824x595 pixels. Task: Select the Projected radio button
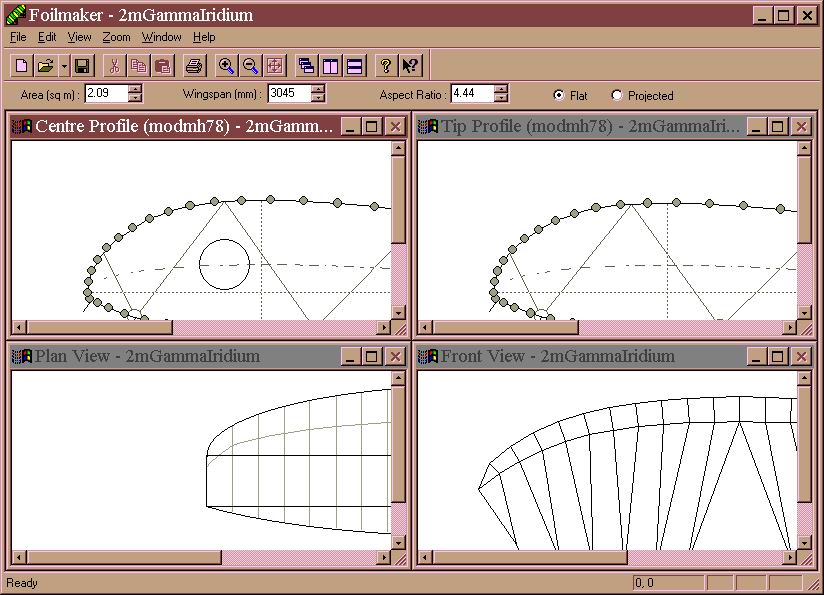[617, 95]
